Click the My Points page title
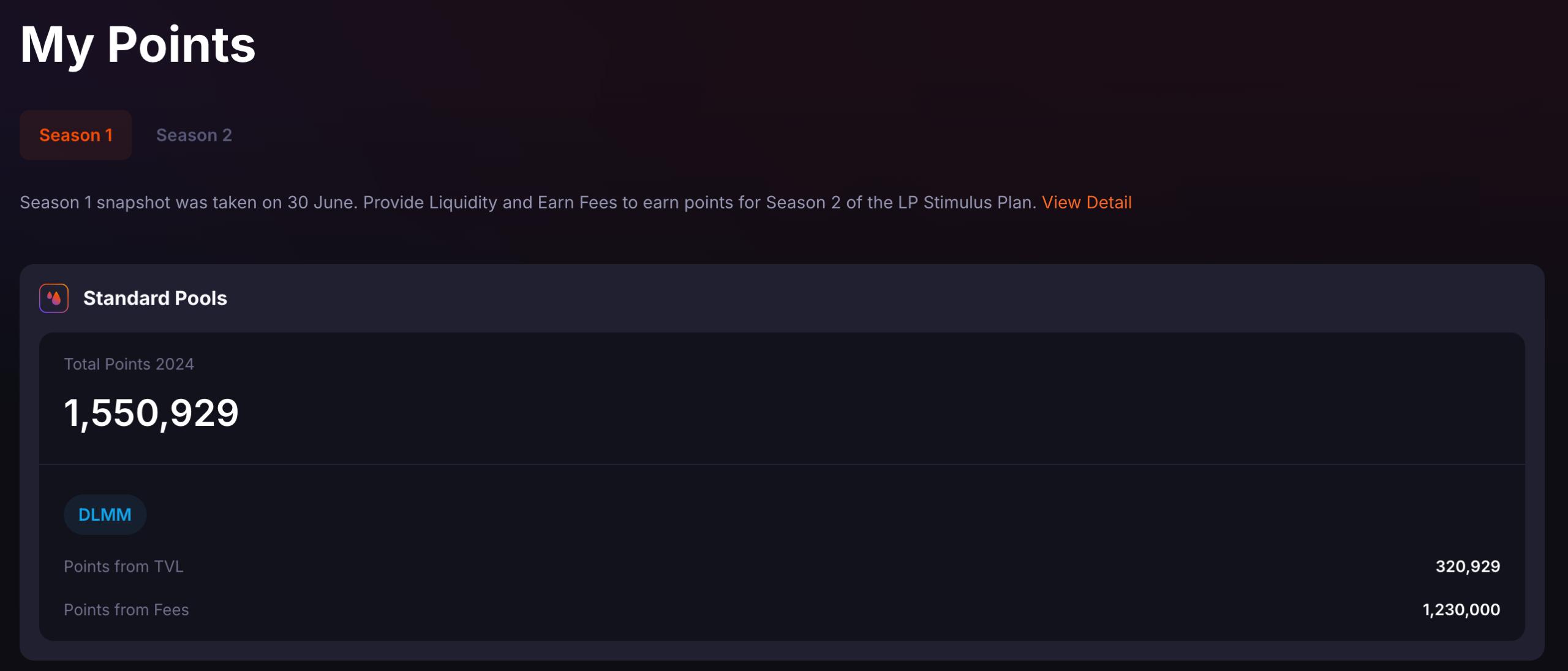Viewport: 1568px width, 671px height. point(138,45)
